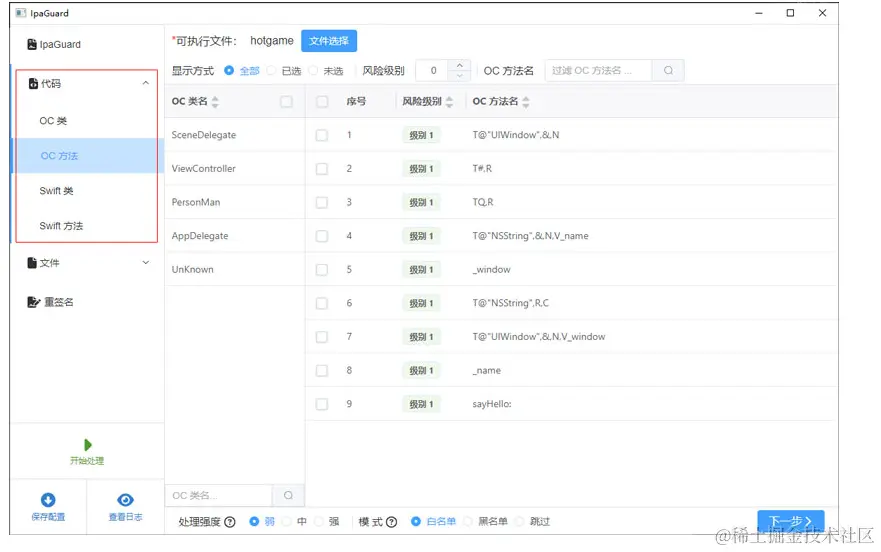Click the 文件 file icon in sidebar

tap(32, 263)
